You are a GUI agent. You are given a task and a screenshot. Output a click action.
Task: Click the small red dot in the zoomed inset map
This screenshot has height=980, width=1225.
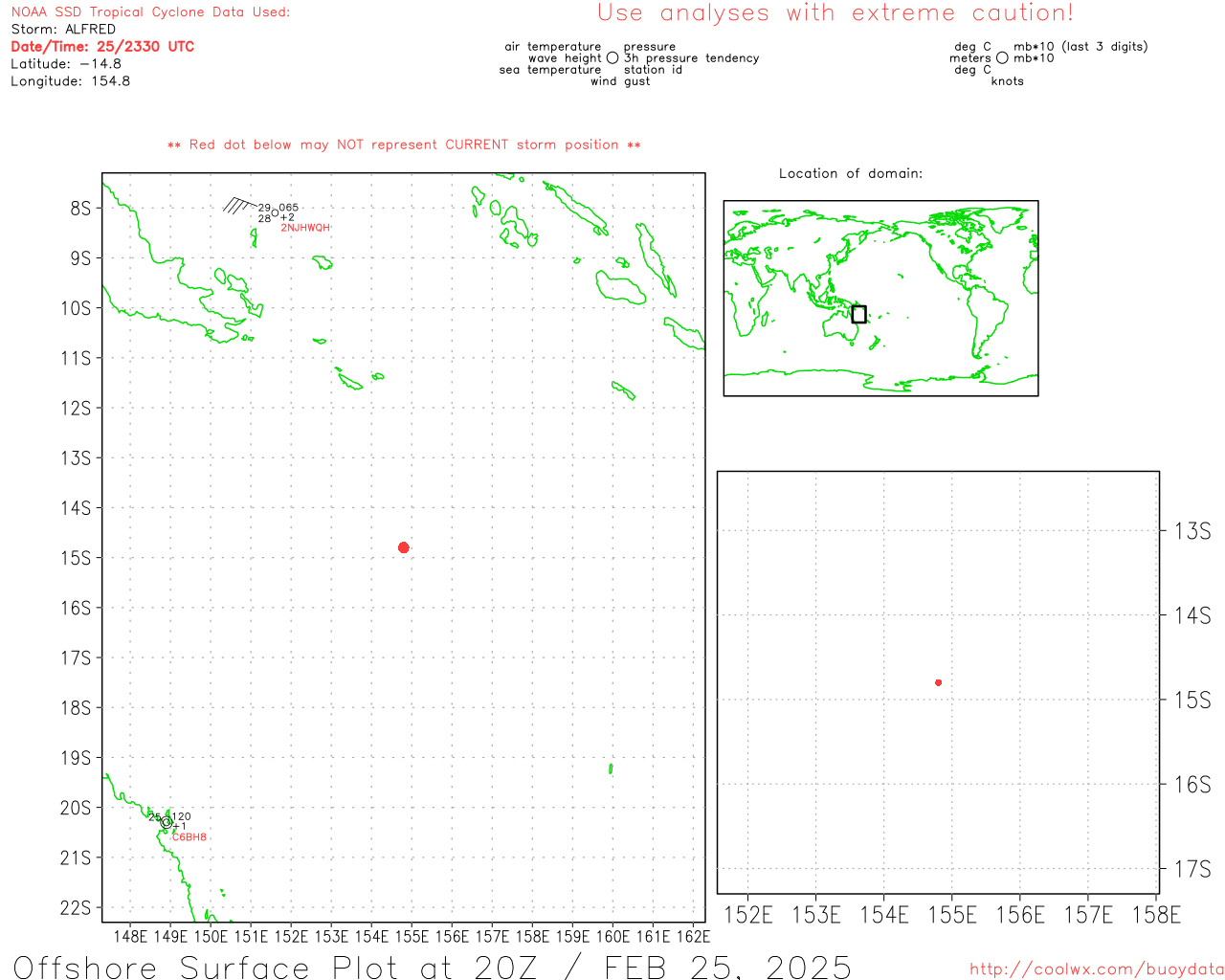tap(939, 682)
